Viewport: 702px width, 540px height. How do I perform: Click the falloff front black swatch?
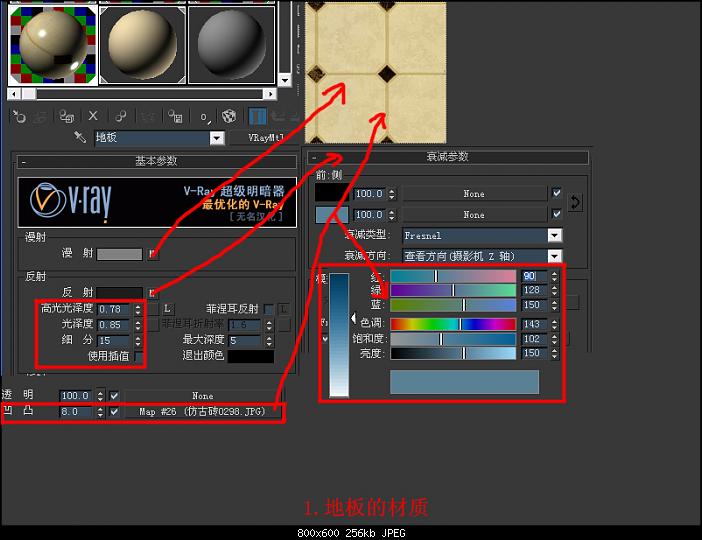(x=332, y=193)
